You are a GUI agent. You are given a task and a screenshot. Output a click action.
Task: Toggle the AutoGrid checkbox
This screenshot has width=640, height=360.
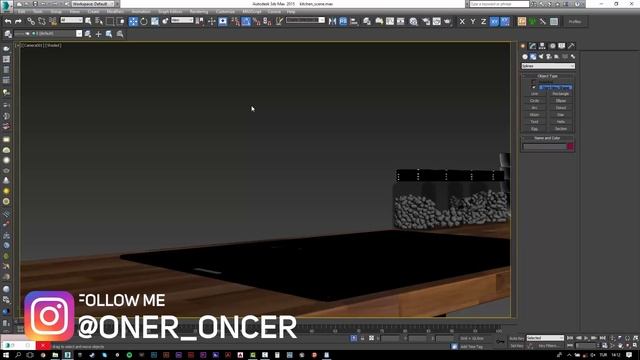(x=533, y=82)
